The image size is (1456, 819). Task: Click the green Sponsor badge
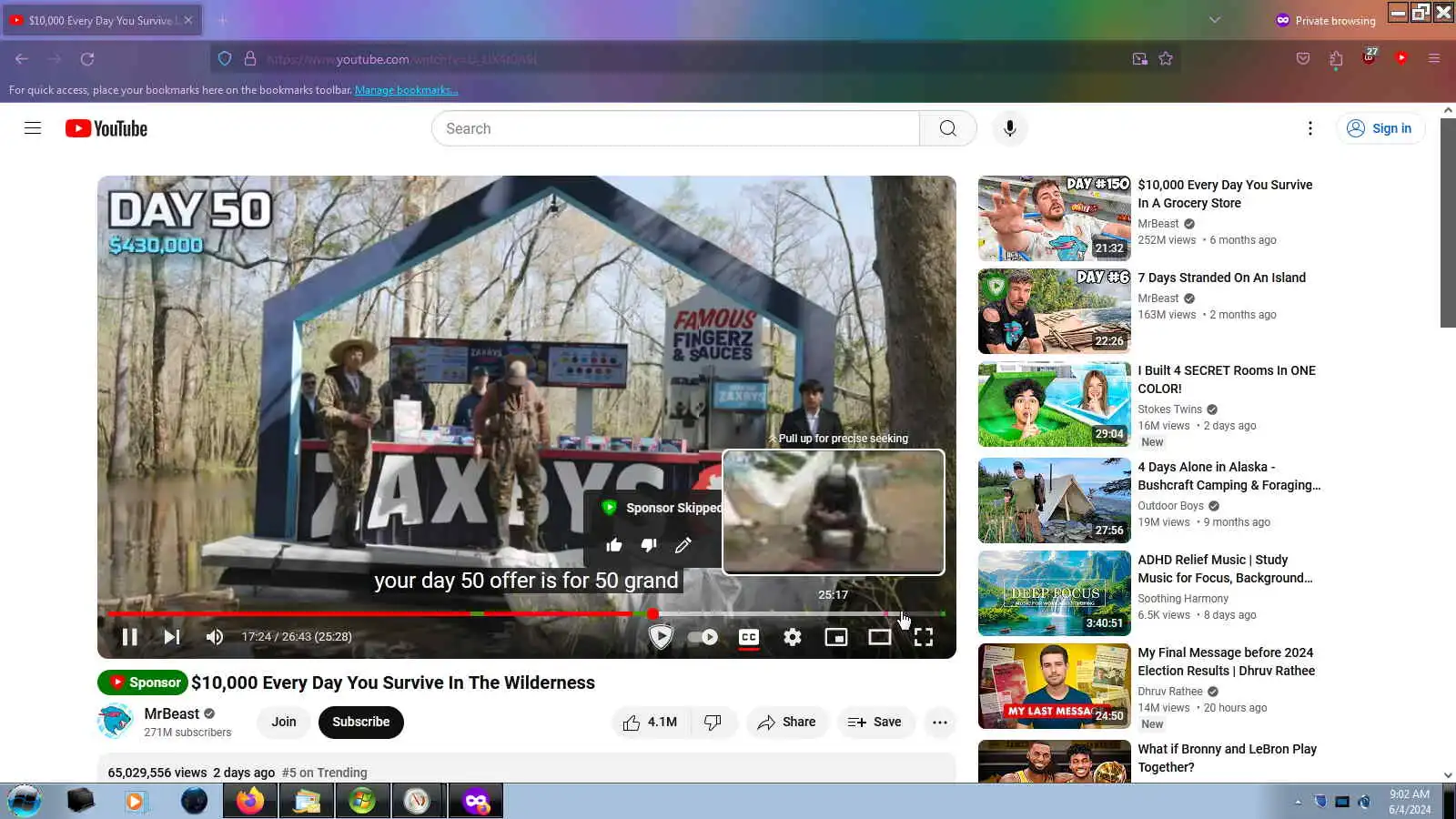pos(143,682)
